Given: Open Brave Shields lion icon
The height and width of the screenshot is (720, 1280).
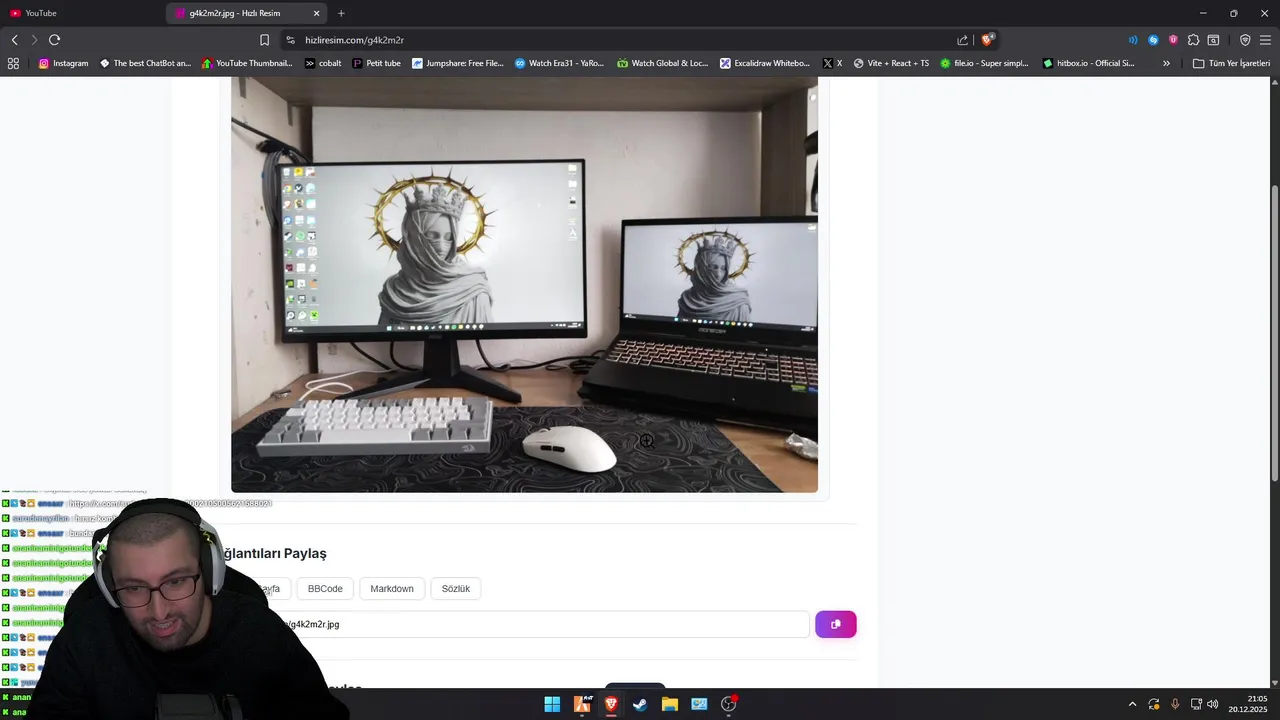Looking at the screenshot, I should click(x=987, y=40).
